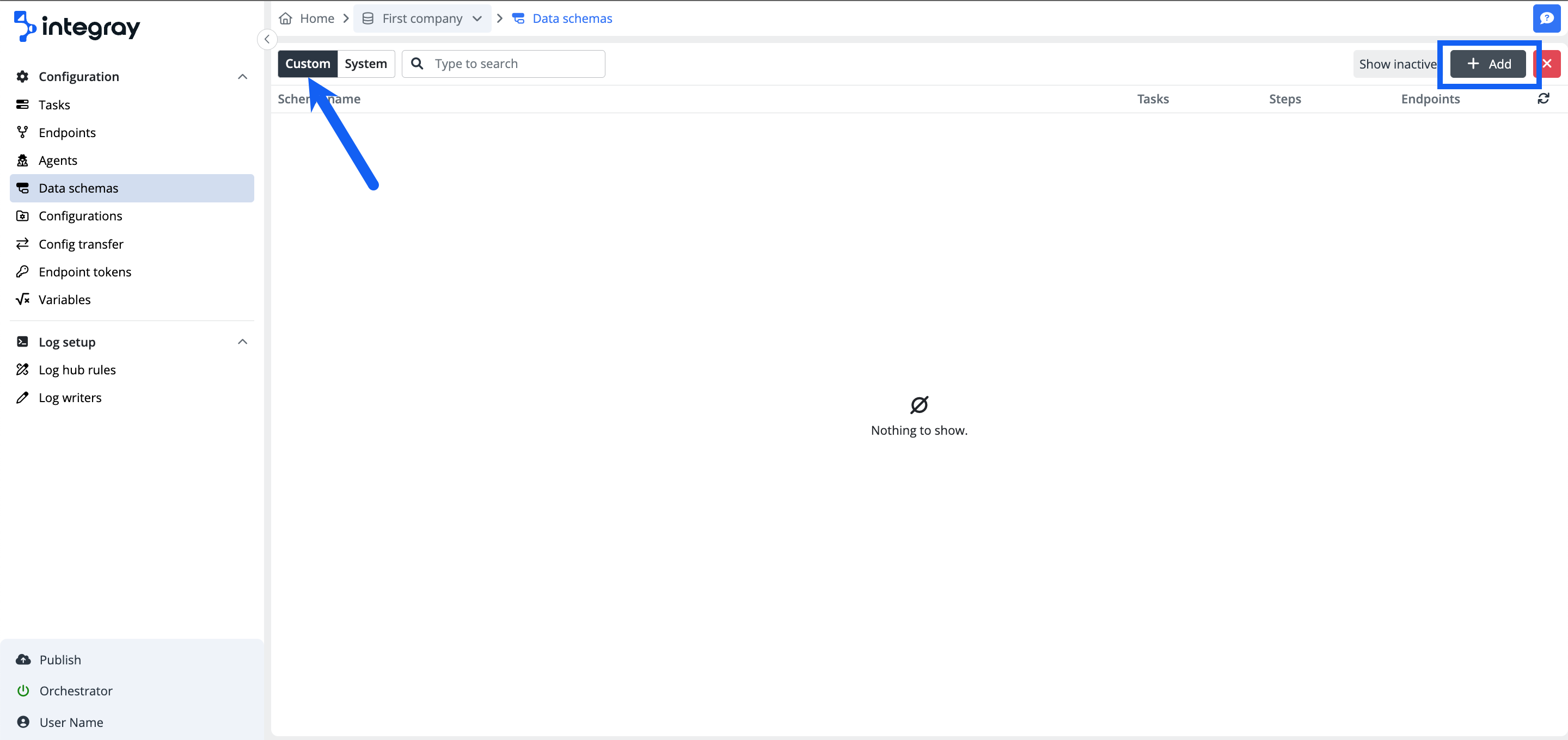The height and width of the screenshot is (740, 1568).
Task: Enable Show inactive schemas
Action: 1397,63
